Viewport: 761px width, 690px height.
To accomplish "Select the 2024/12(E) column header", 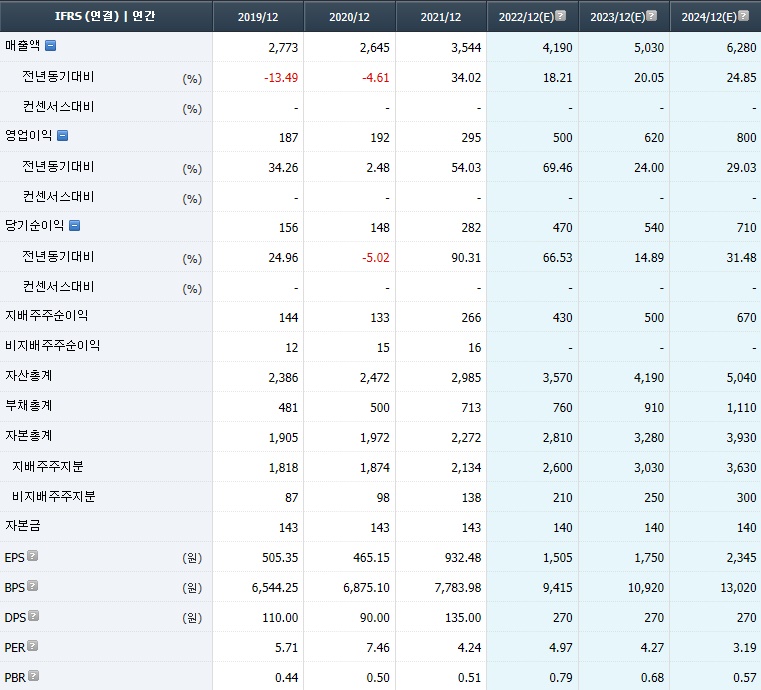I will point(715,17).
